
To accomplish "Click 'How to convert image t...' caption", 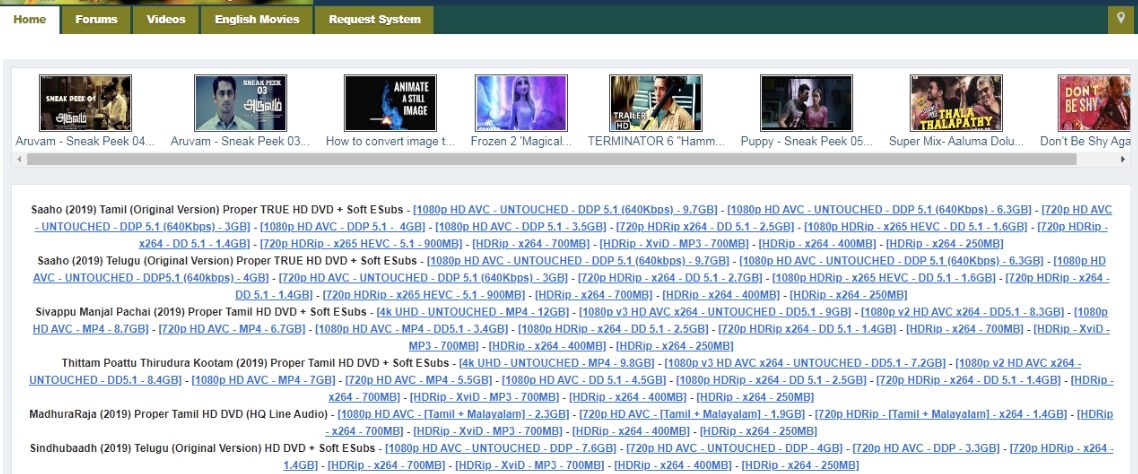I will (x=390, y=142).
